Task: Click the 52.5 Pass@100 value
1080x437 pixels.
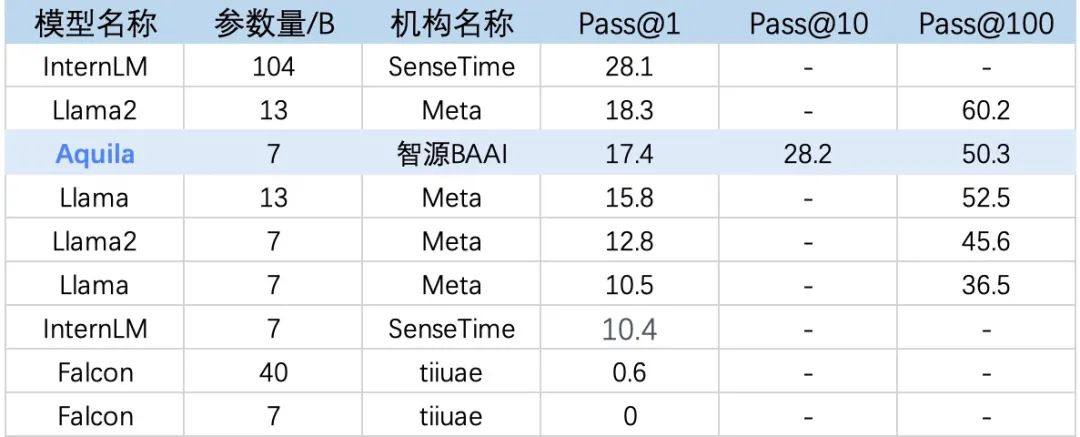Action: [x=986, y=198]
